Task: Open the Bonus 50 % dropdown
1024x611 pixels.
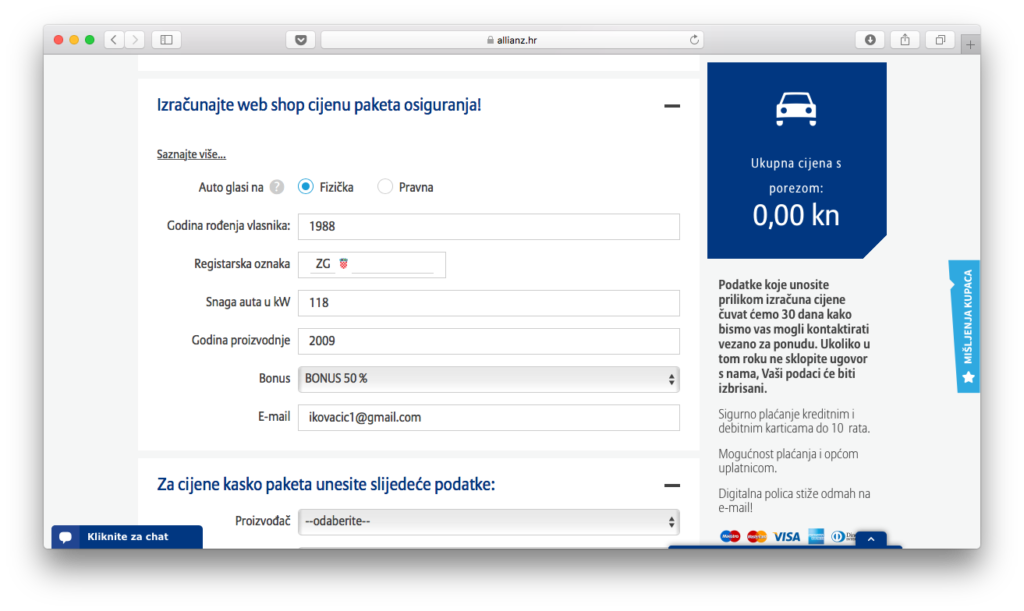Action: [488, 379]
